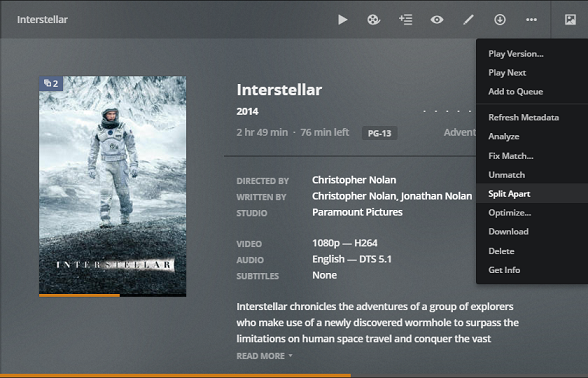The image size is (588, 378).
Task: Click the download circle icon
Action: click(500, 20)
